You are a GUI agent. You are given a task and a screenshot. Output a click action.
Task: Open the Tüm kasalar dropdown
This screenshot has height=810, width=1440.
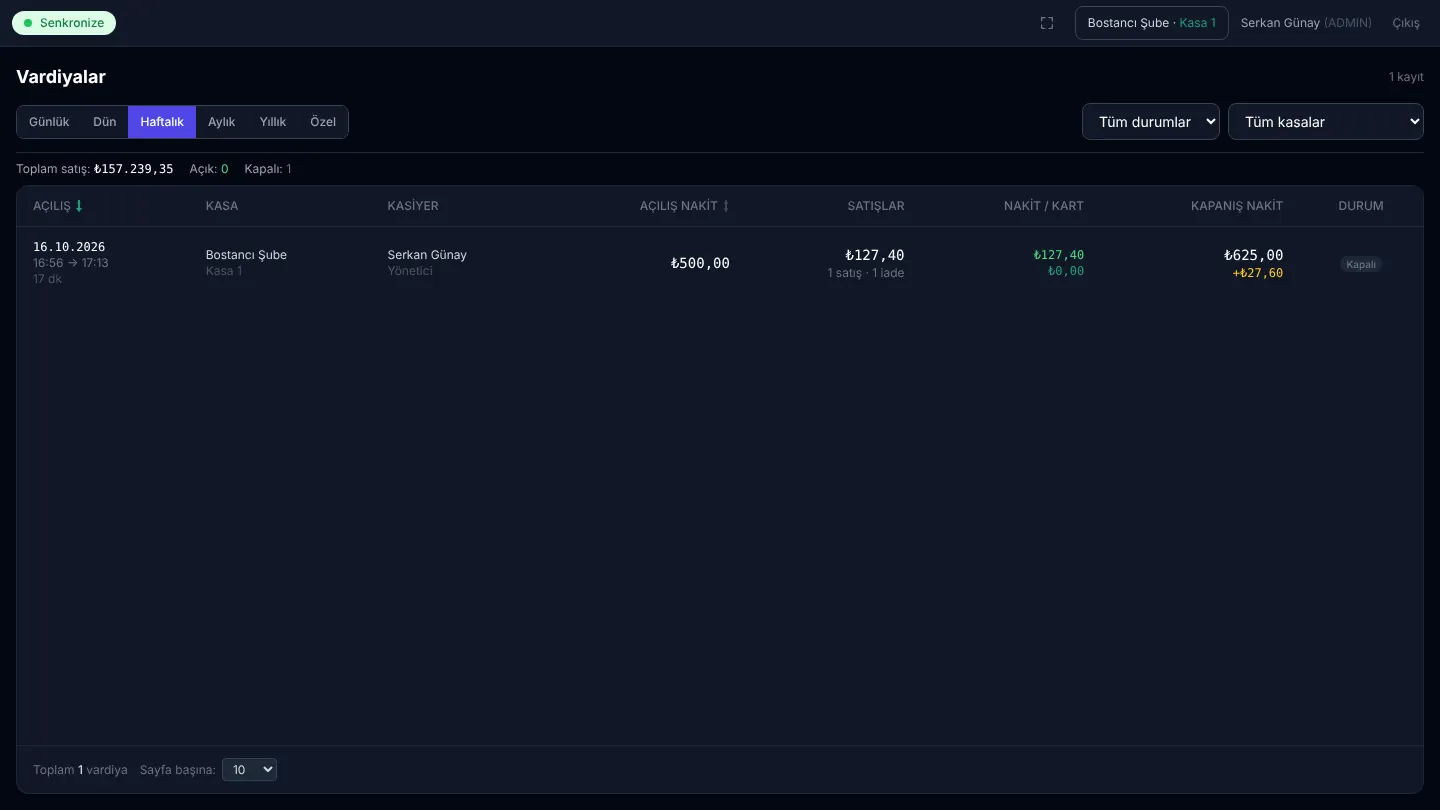pos(1326,122)
